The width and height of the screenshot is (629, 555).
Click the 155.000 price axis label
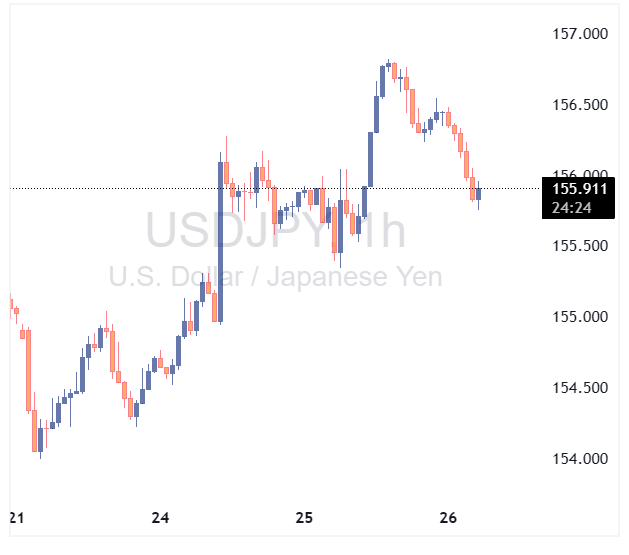(580, 317)
